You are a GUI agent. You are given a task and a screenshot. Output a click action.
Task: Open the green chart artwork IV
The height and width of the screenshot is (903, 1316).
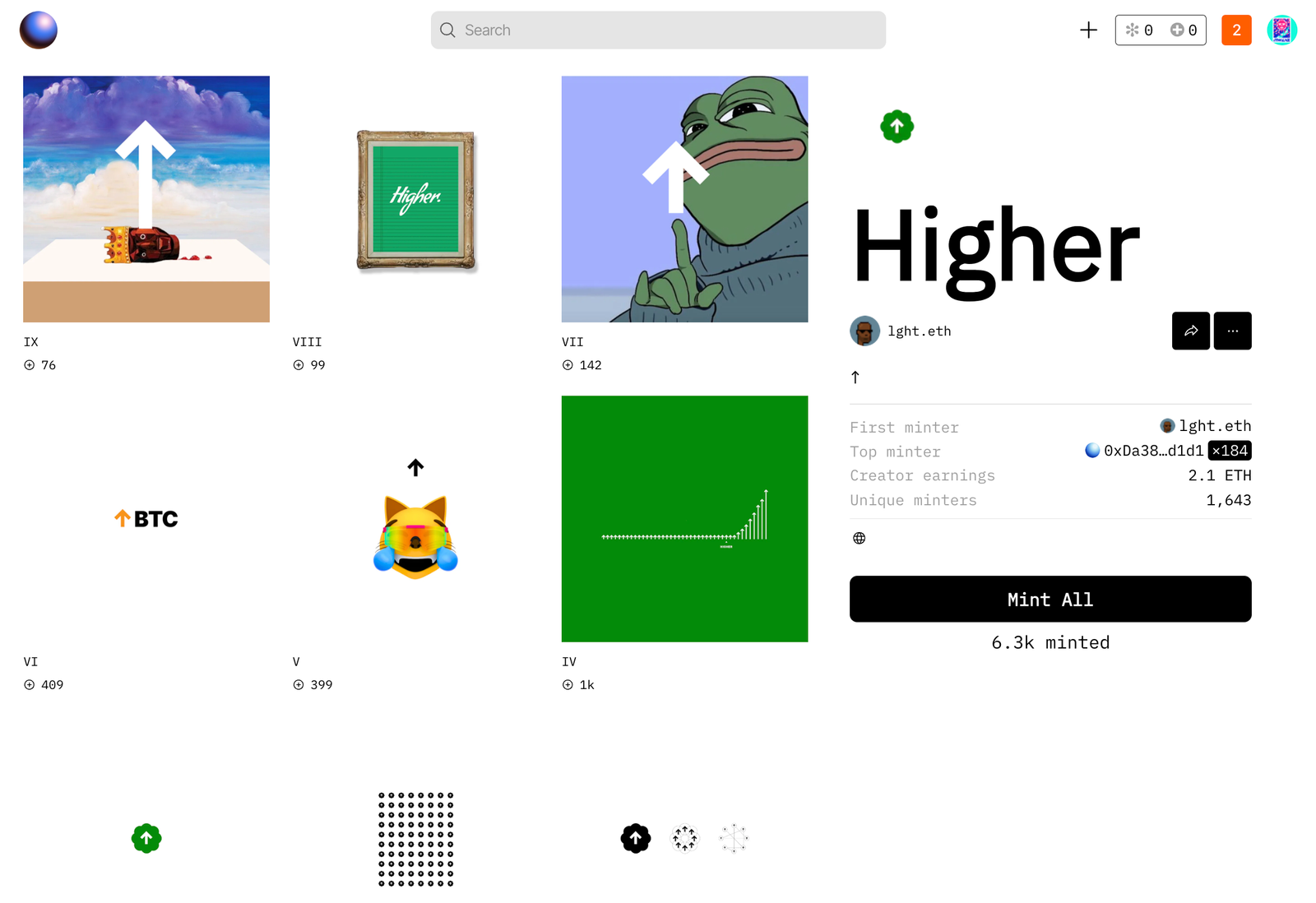coord(684,519)
